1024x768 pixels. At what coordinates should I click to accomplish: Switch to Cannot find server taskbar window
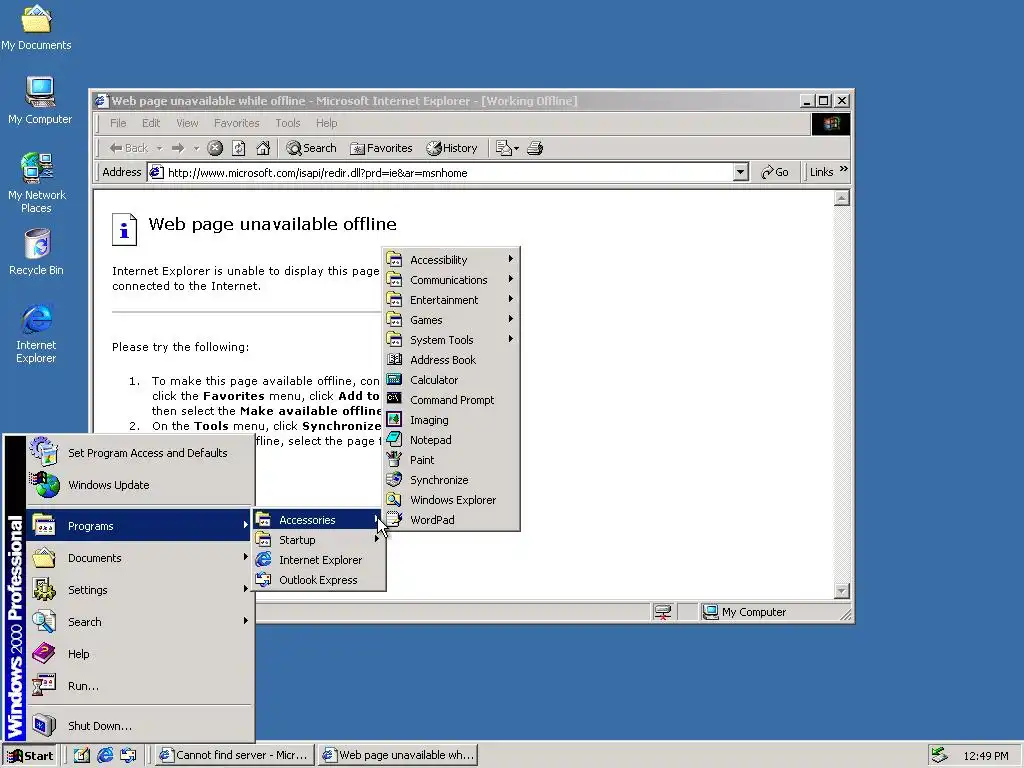235,755
